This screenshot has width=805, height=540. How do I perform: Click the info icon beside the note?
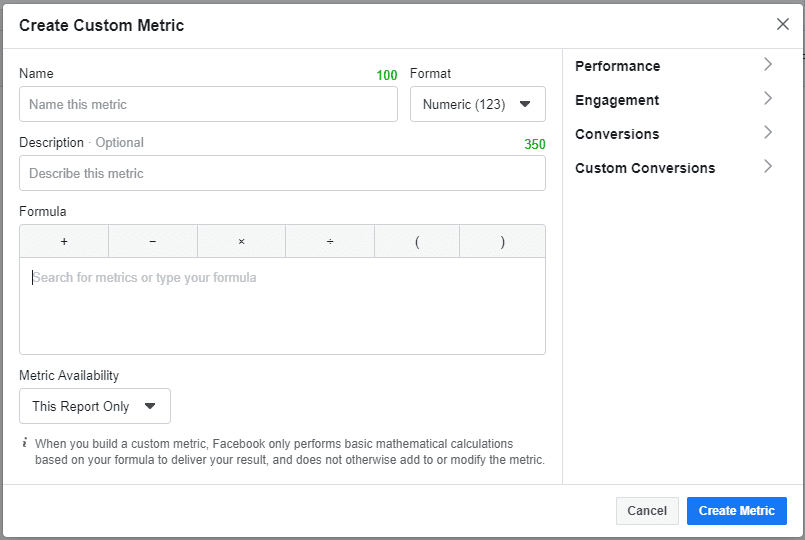click(x=25, y=443)
